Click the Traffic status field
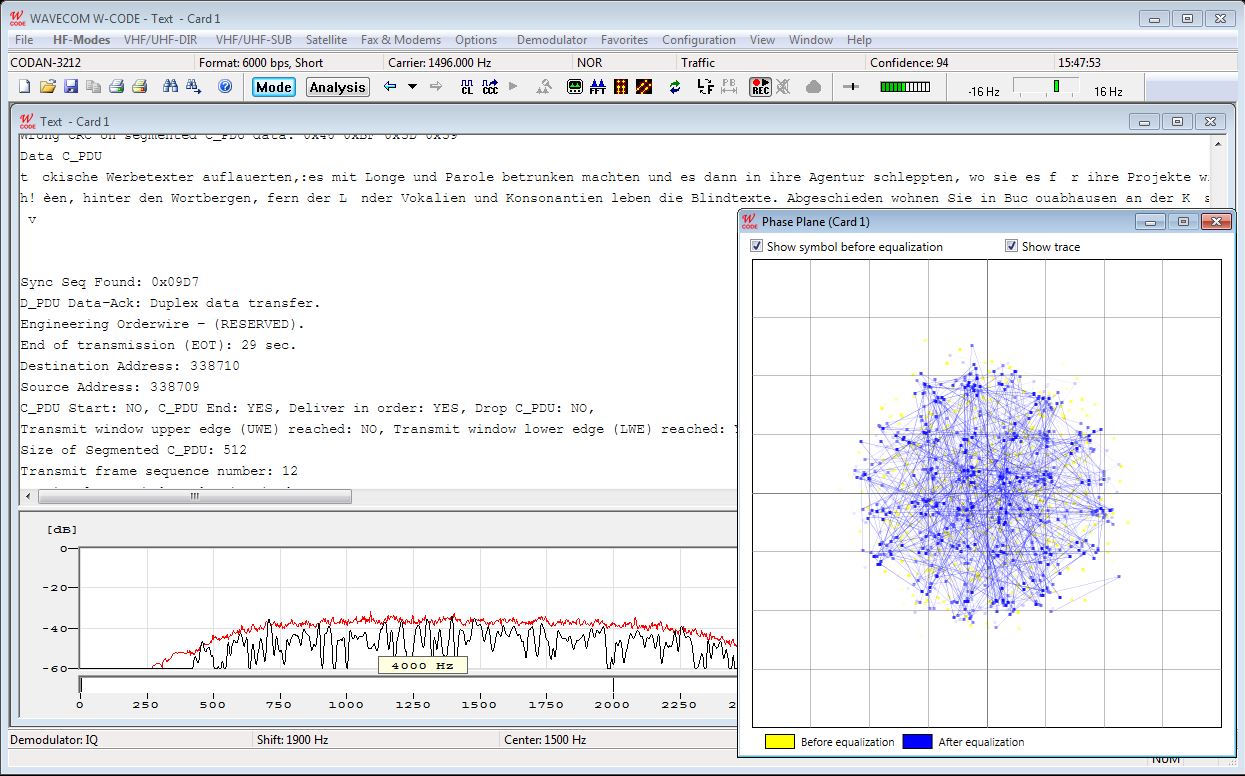Image resolution: width=1245 pixels, height=776 pixels. [x=770, y=62]
